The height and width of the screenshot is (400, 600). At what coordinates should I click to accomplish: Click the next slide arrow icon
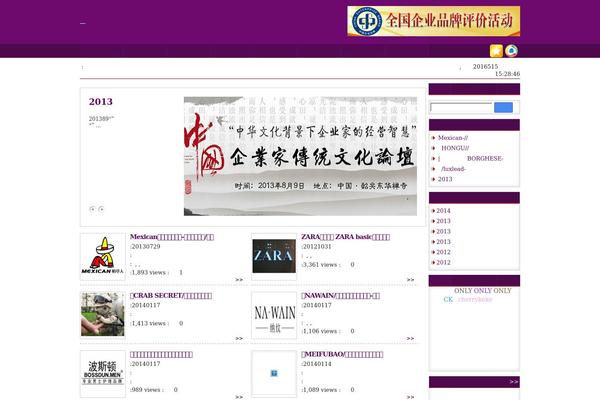point(101,209)
